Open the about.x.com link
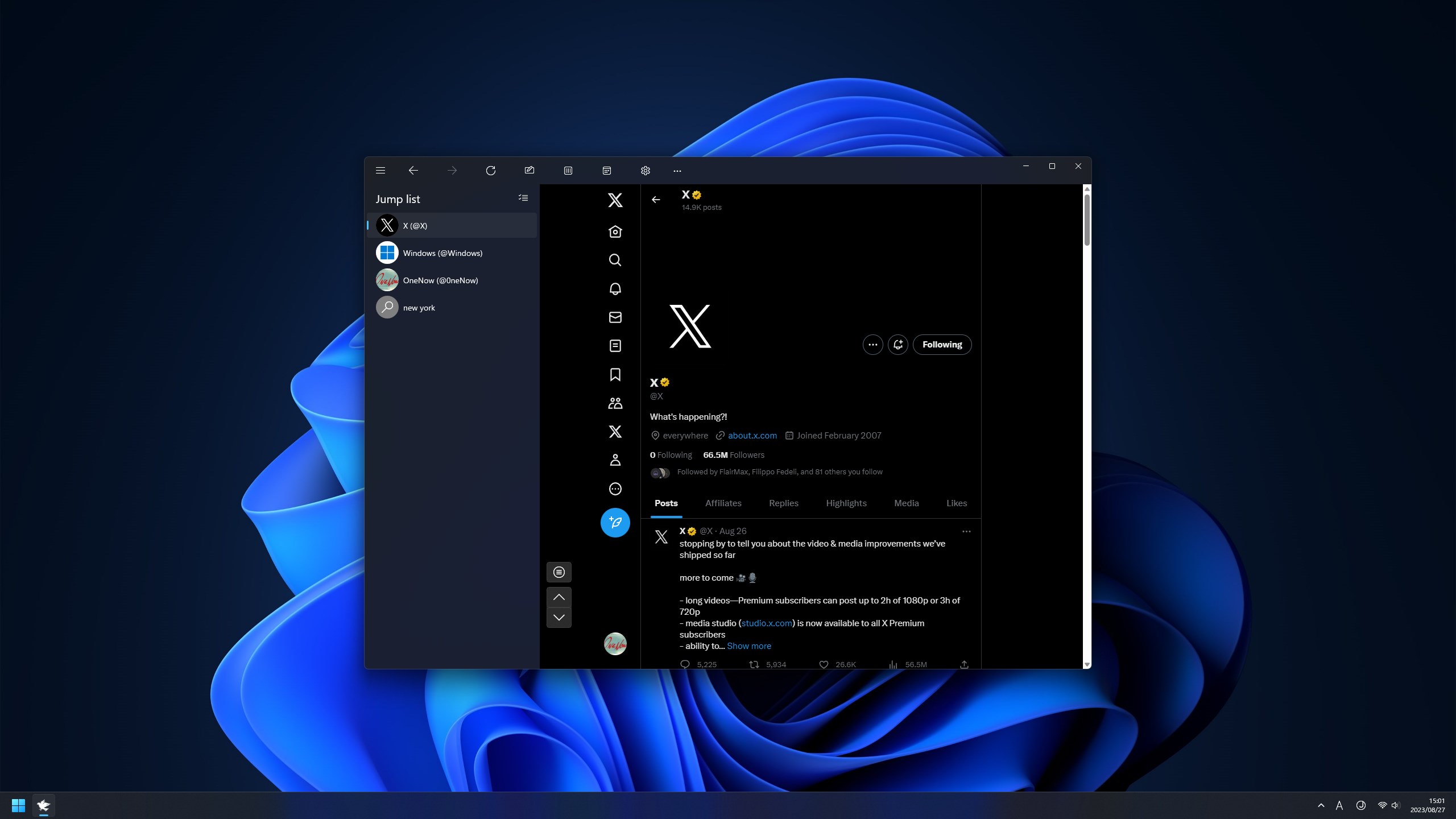The width and height of the screenshot is (1456, 819). [x=752, y=435]
